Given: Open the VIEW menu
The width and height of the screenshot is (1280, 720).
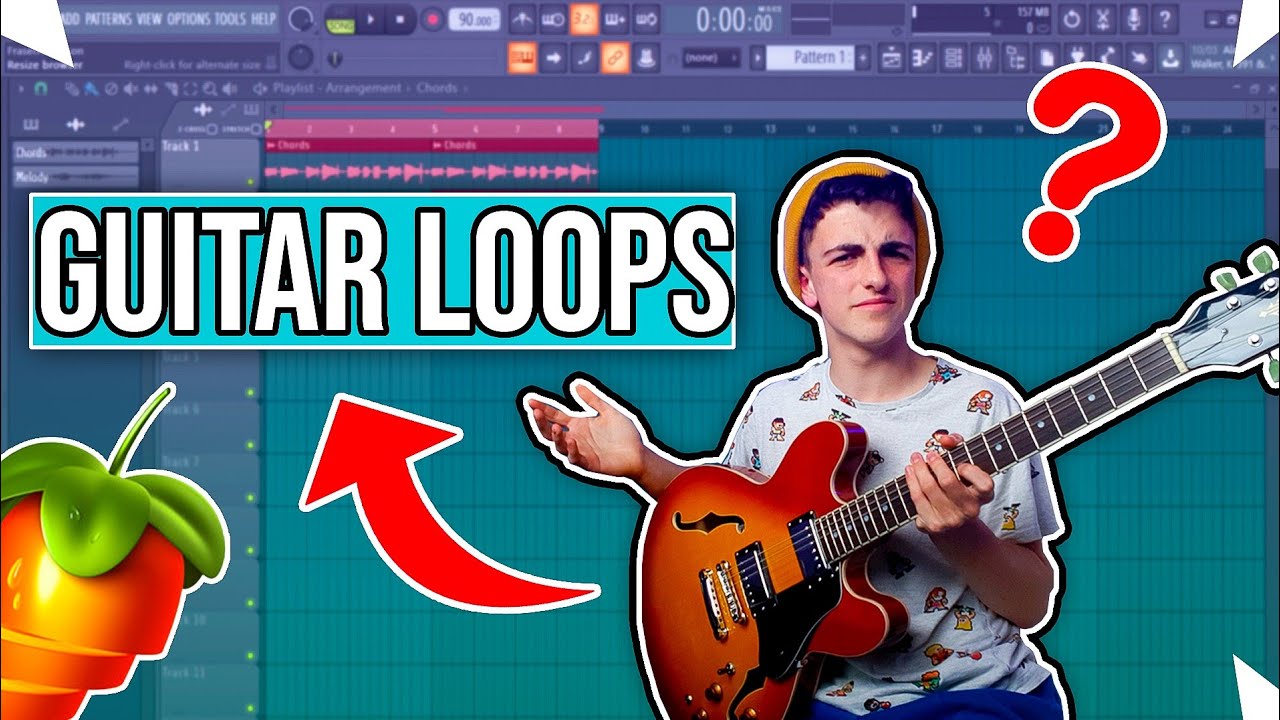Looking at the screenshot, I should (148, 18).
